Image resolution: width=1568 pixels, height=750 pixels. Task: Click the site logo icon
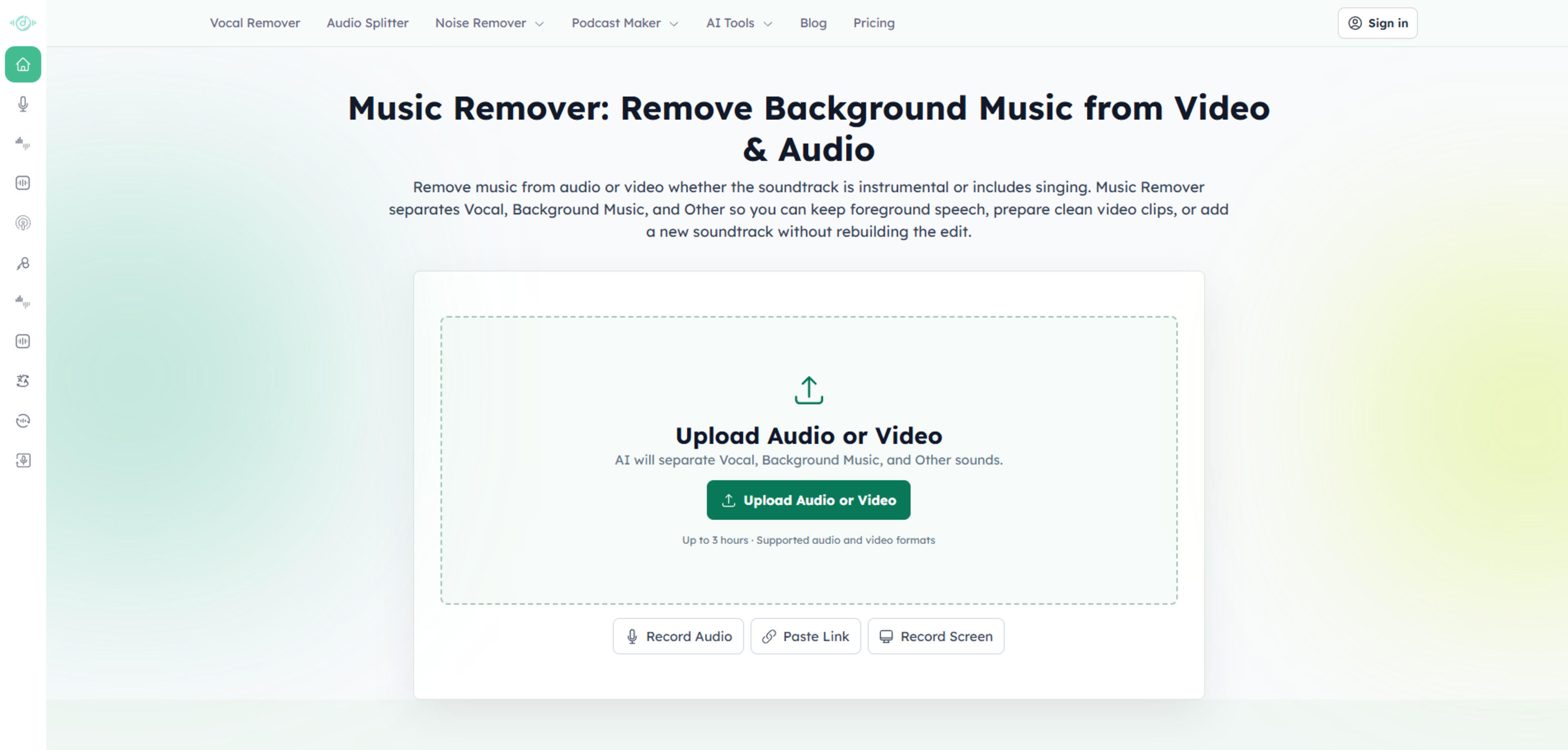(23, 23)
